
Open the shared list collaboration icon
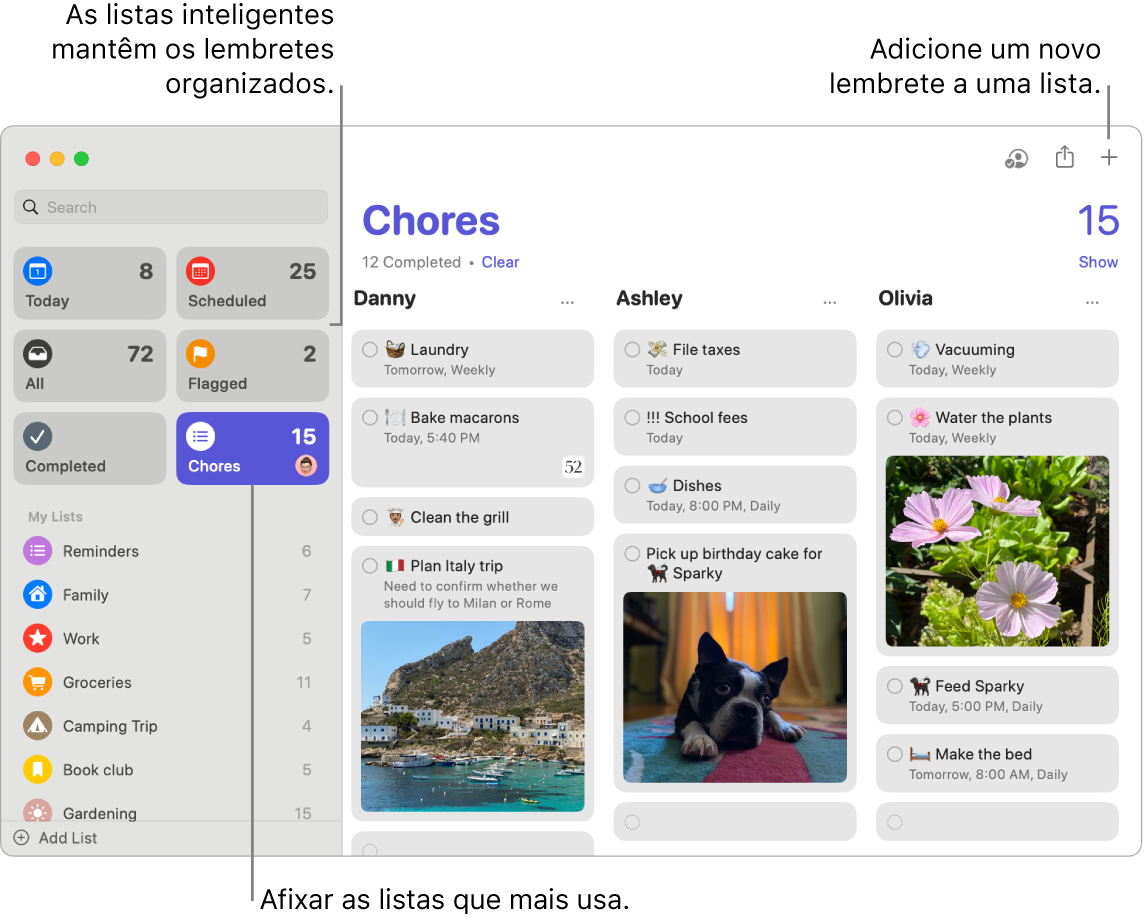coord(1016,158)
